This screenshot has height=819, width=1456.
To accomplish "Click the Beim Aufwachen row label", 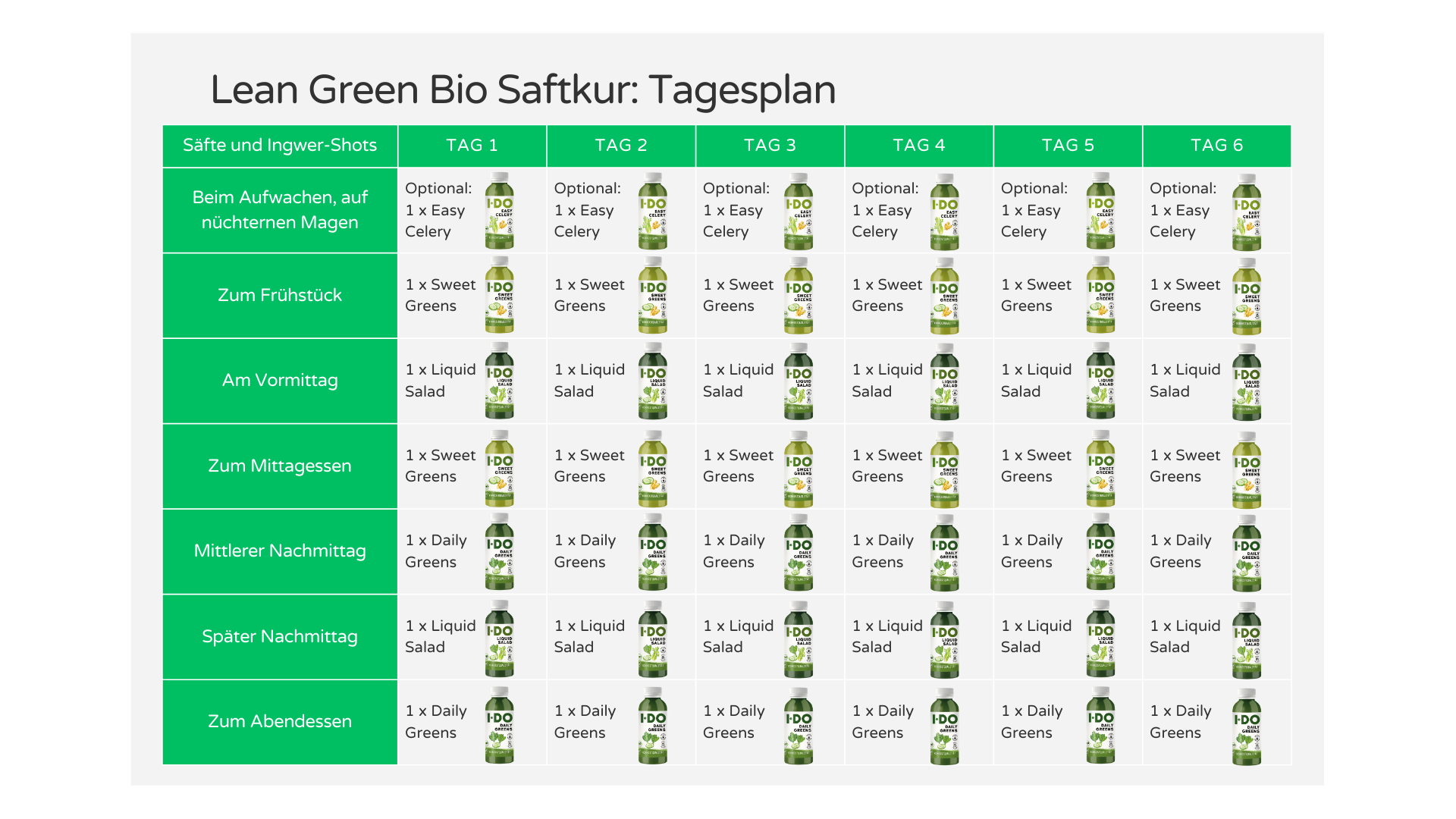I will coord(280,209).
